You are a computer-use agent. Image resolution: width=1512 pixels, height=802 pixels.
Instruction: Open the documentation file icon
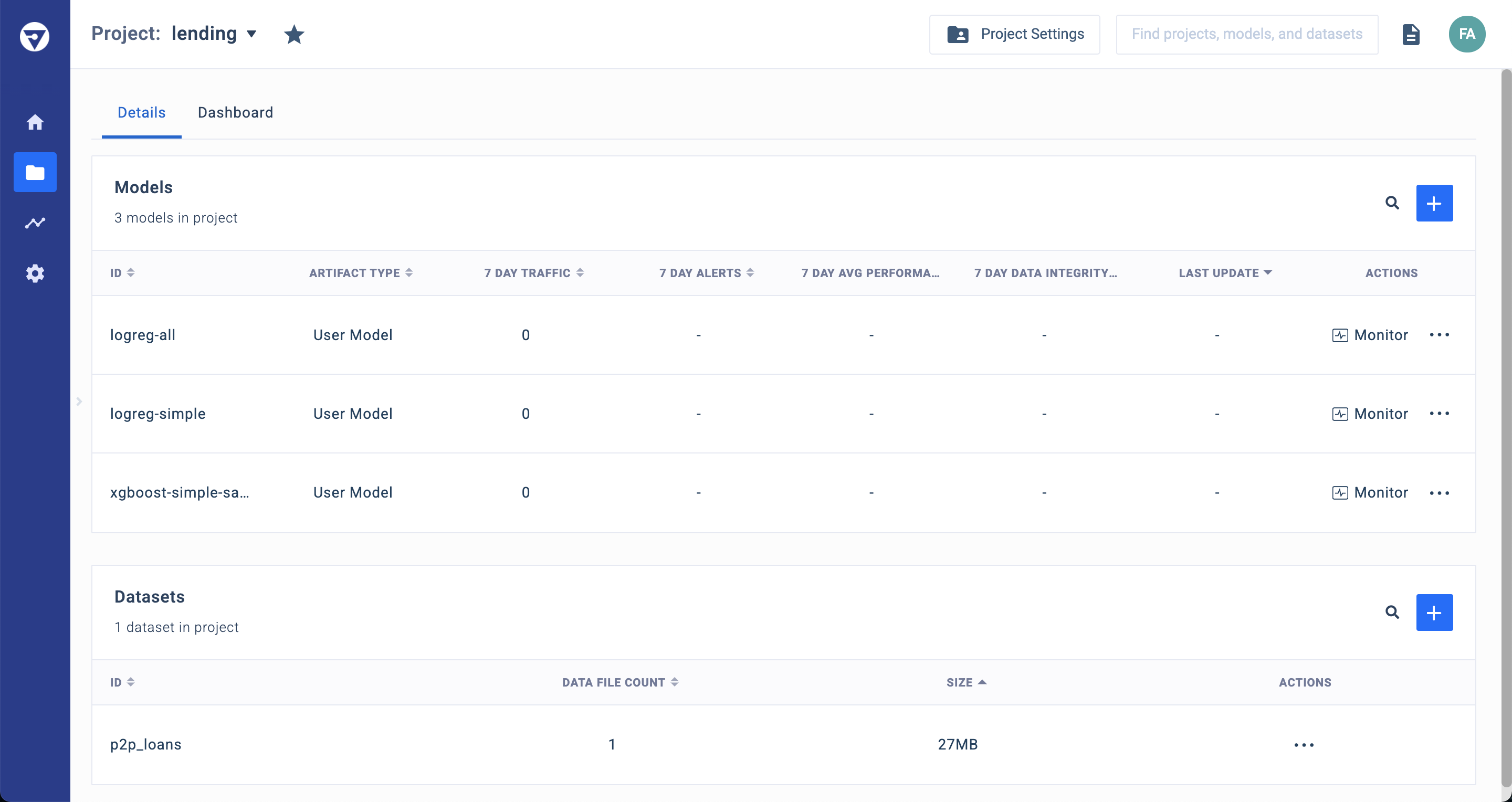coord(1411,35)
